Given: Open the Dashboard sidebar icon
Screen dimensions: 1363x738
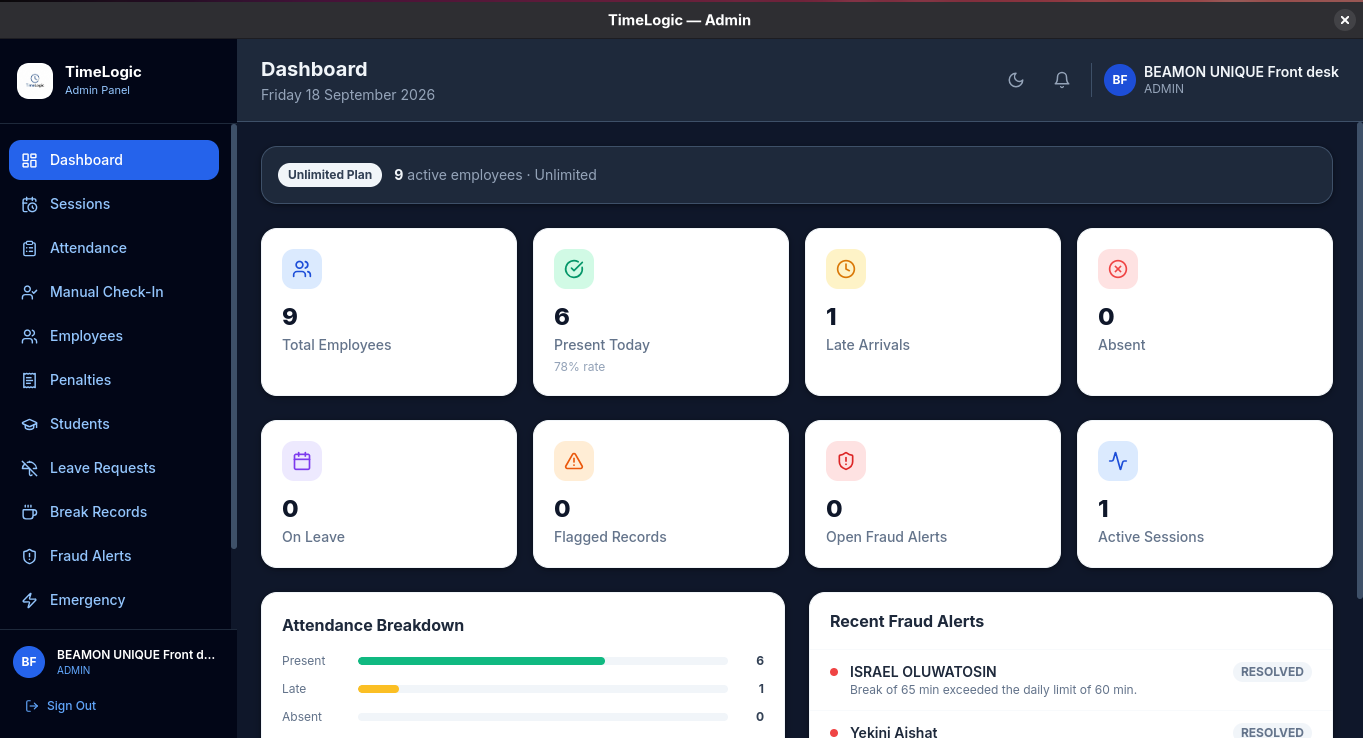Looking at the screenshot, I should click(29, 160).
